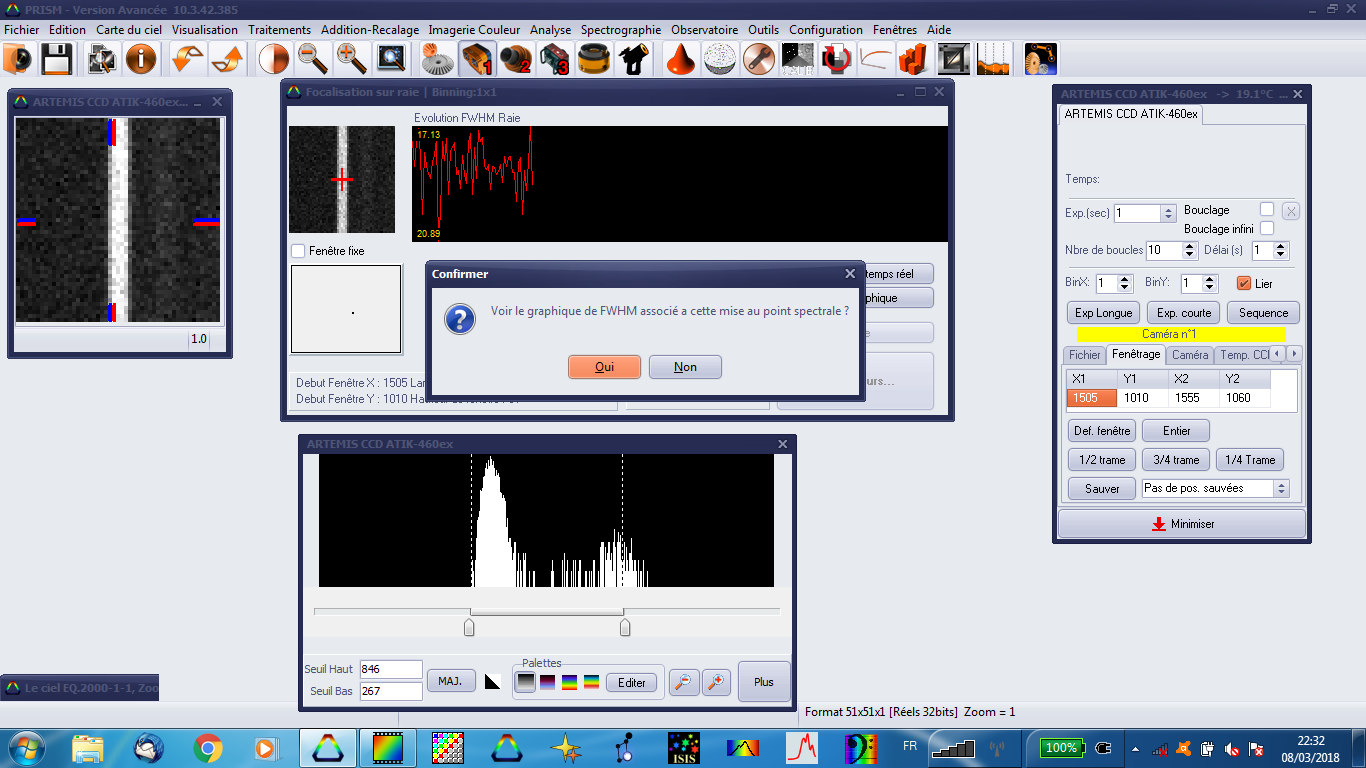This screenshot has width=1366, height=768.
Task: Click the zoom out magnifier in main toolbar
Action: point(313,60)
